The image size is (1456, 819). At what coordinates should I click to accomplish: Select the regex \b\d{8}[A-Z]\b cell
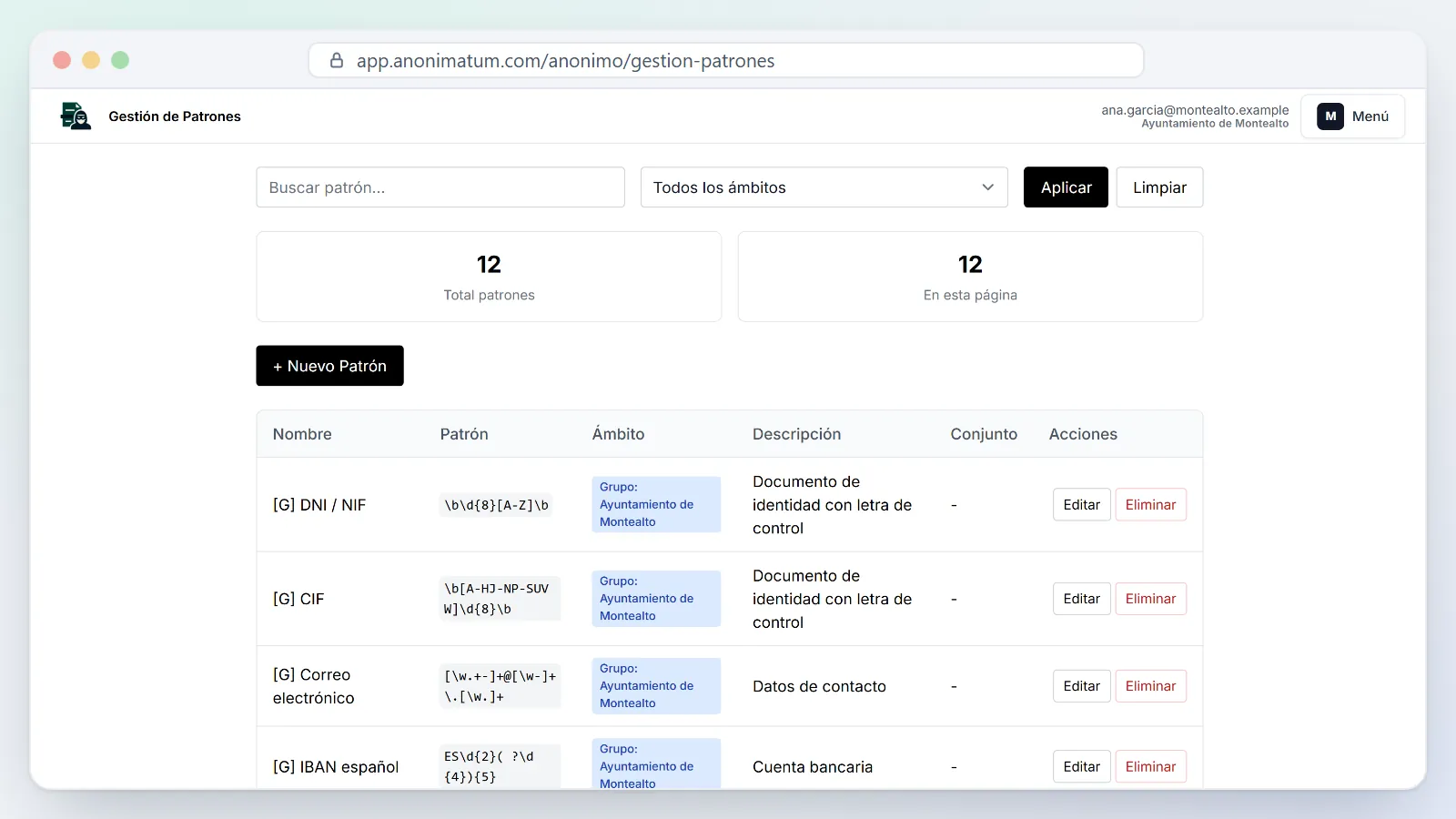click(496, 505)
